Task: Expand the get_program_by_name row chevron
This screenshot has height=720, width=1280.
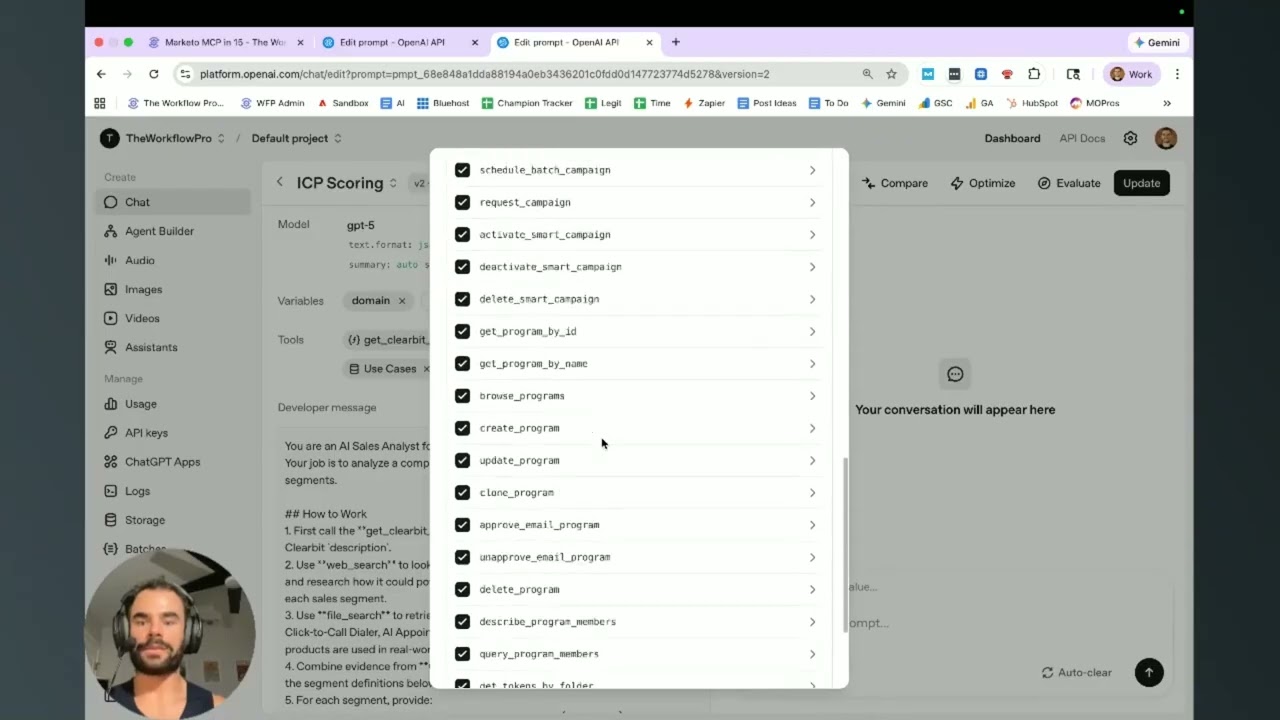Action: pos(812,364)
